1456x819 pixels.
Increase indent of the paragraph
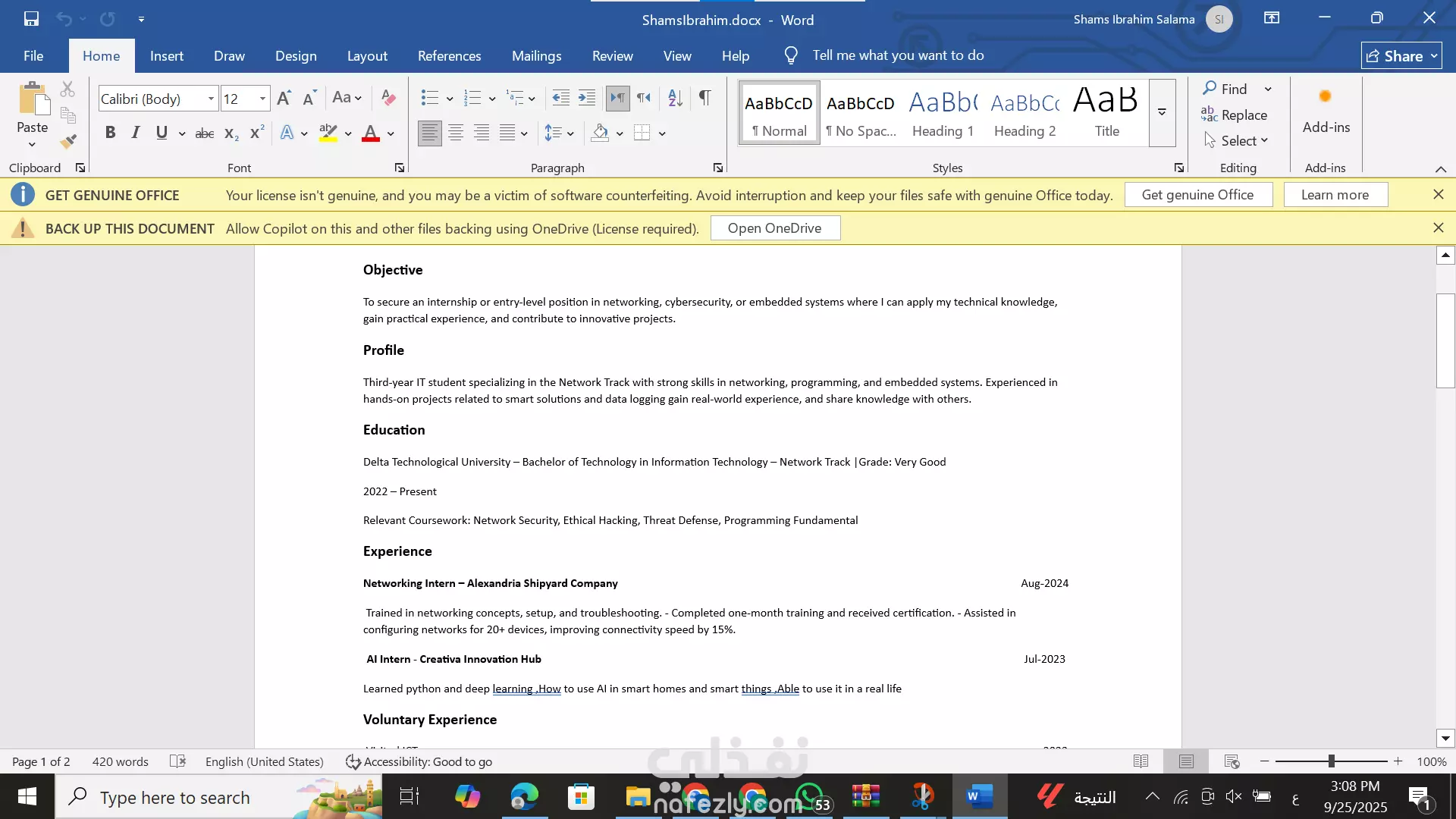(587, 98)
